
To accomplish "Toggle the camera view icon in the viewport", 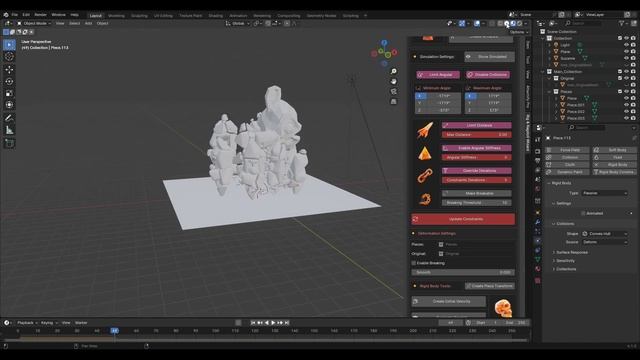I will (393, 91).
